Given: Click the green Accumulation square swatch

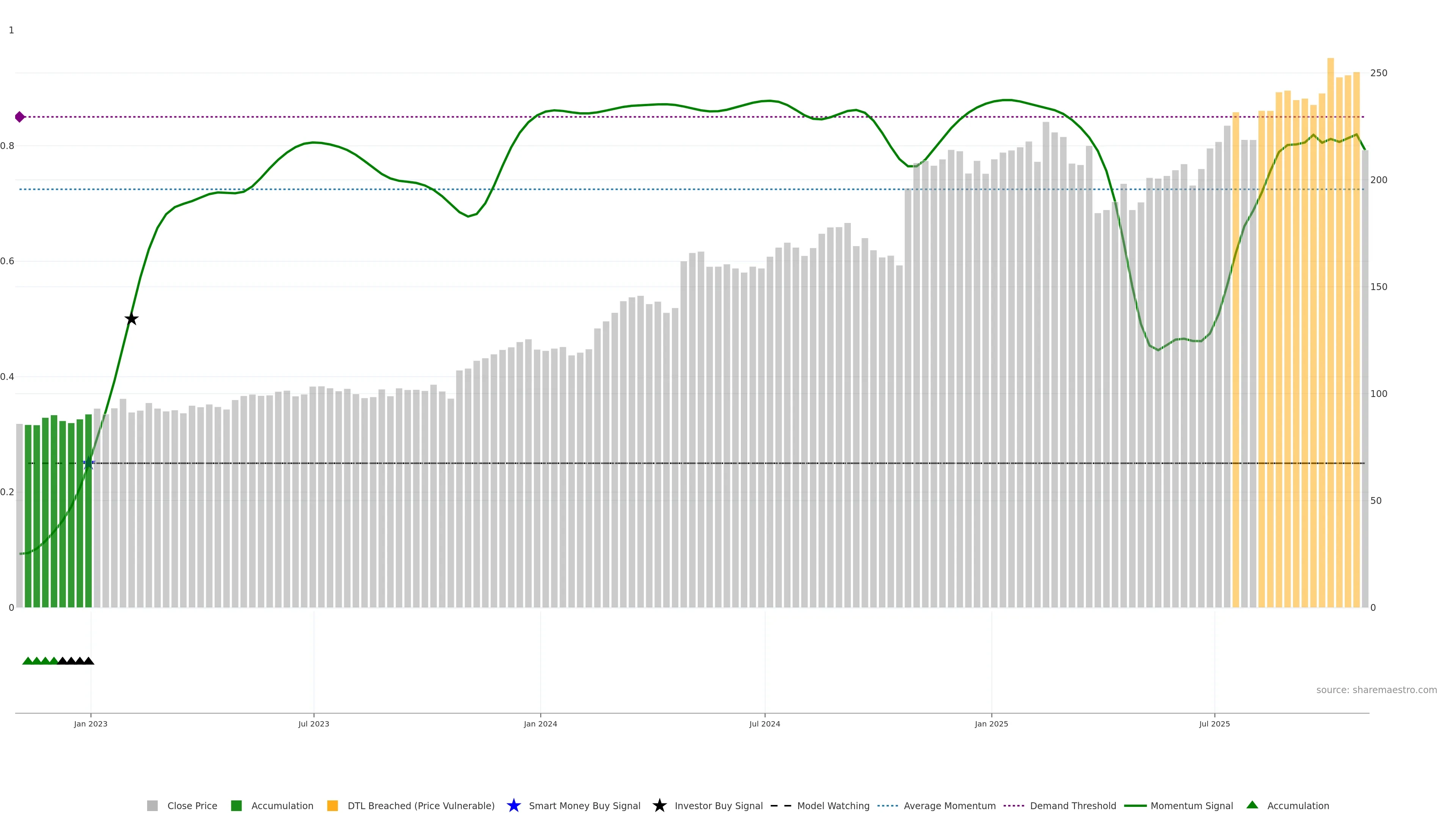Looking at the screenshot, I should (236, 805).
